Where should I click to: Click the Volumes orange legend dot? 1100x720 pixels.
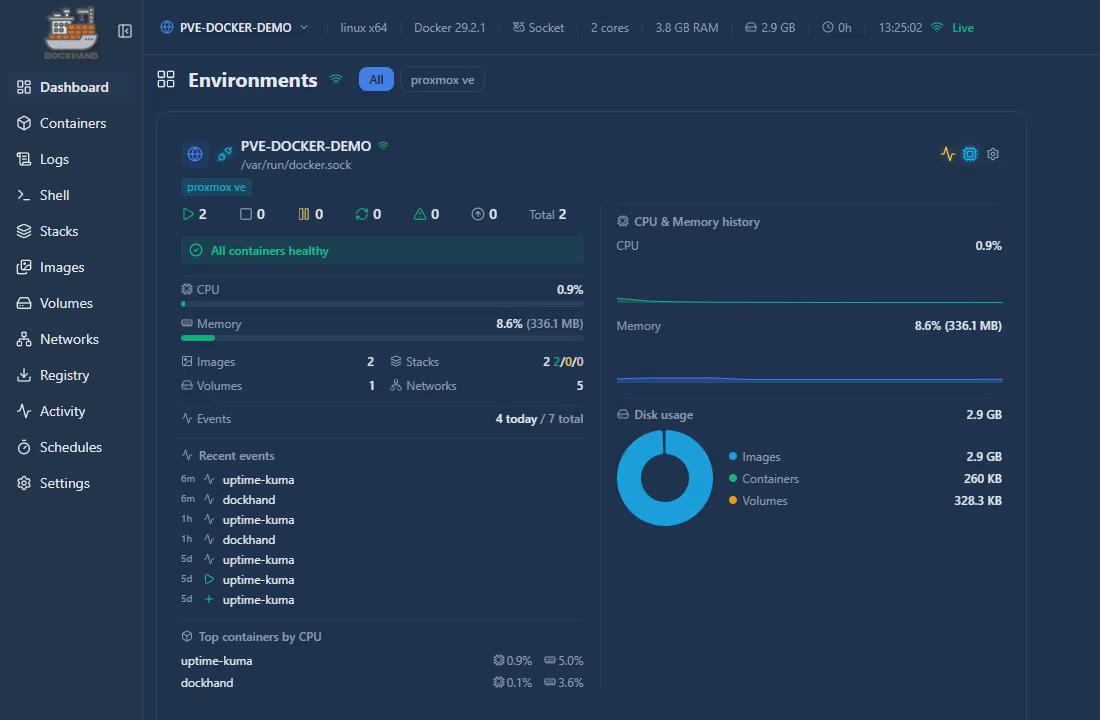pyautogui.click(x=733, y=500)
